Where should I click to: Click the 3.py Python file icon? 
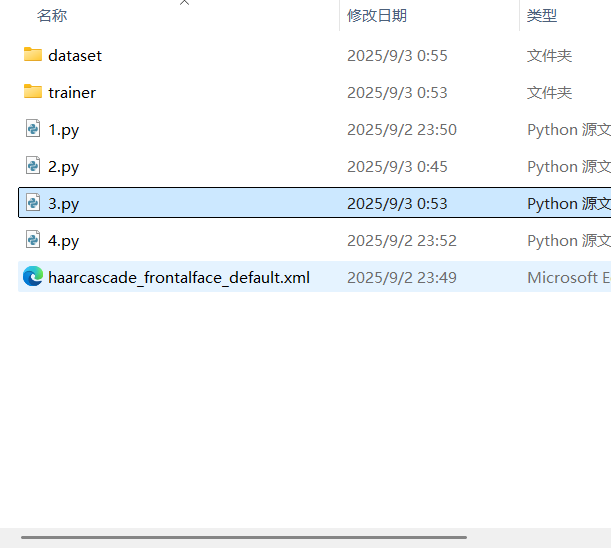point(33,203)
